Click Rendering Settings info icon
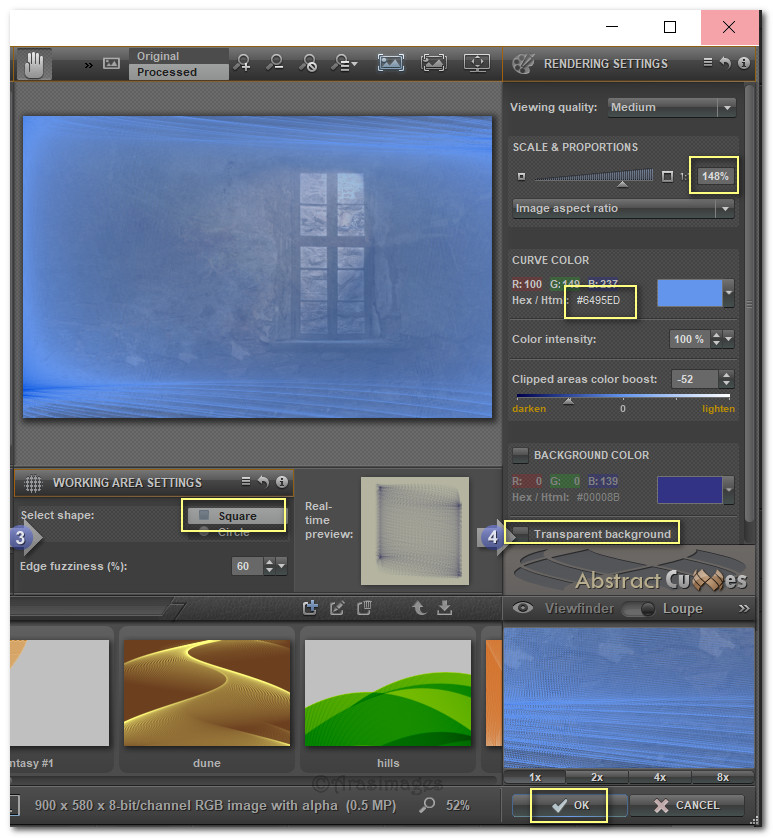 [x=743, y=63]
